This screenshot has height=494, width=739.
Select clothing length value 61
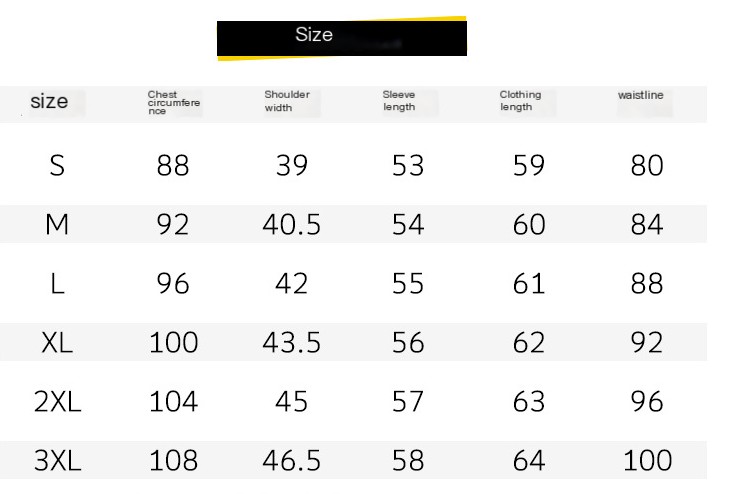529,284
